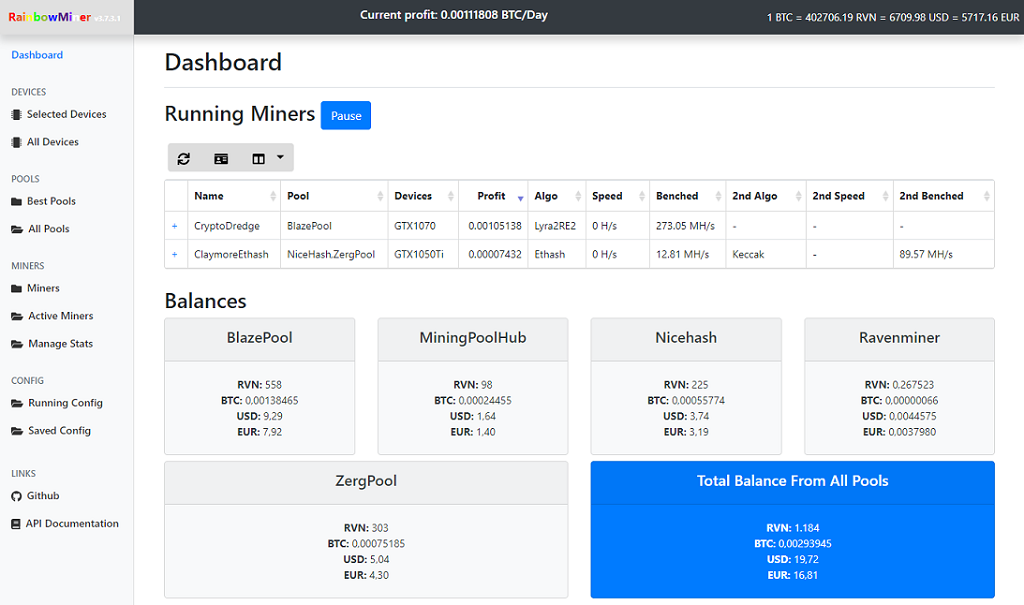Click the 89.57 MH/s benched value
The width and height of the screenshot is (1024, 605).
pyautogui.click(x=926, y=254)
